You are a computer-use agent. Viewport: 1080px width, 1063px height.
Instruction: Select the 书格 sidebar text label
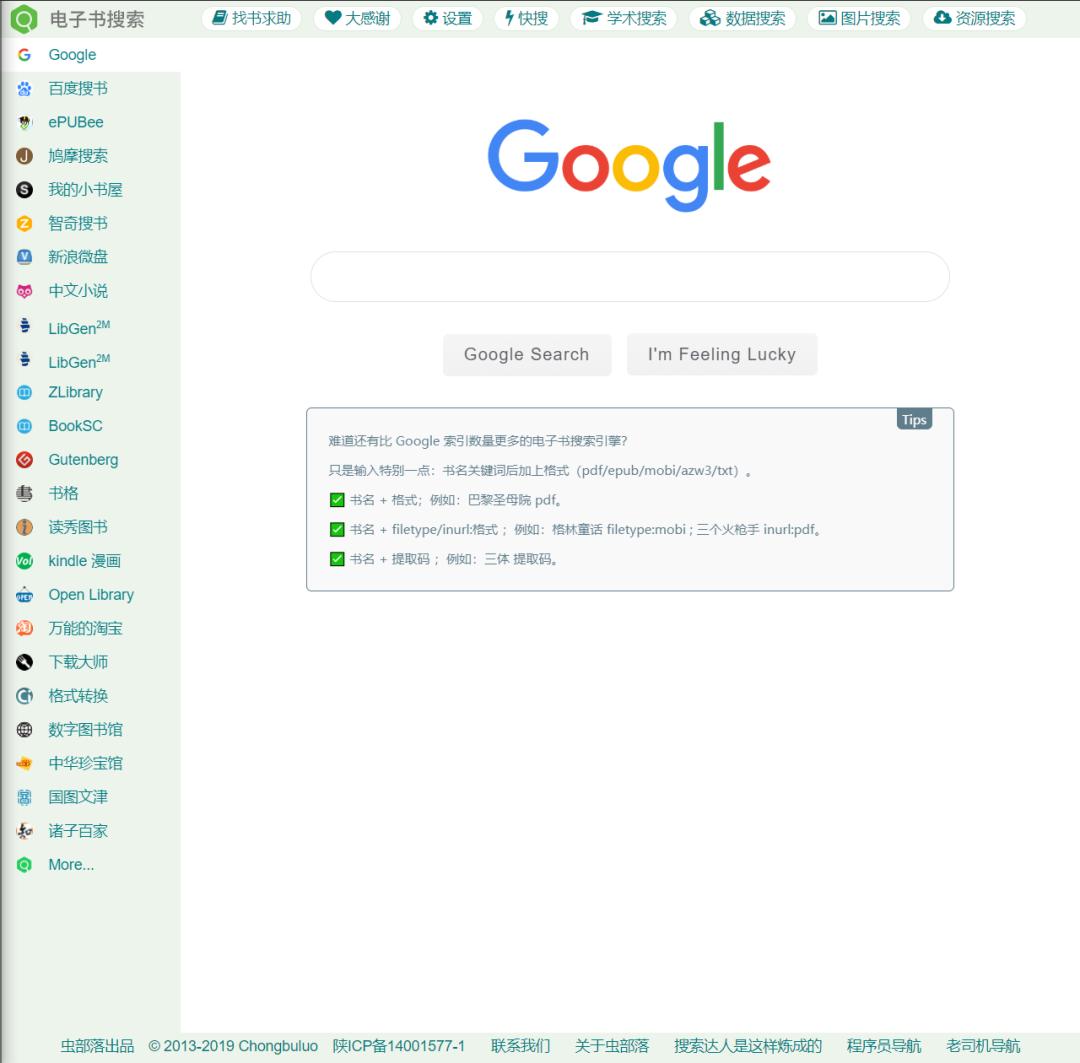point(63,493)
